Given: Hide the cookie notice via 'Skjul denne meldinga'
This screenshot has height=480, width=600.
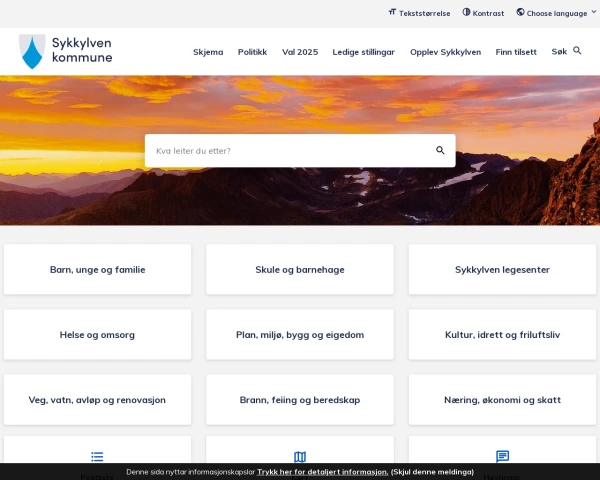Looking at the screenshot, I should coord(432,472).
